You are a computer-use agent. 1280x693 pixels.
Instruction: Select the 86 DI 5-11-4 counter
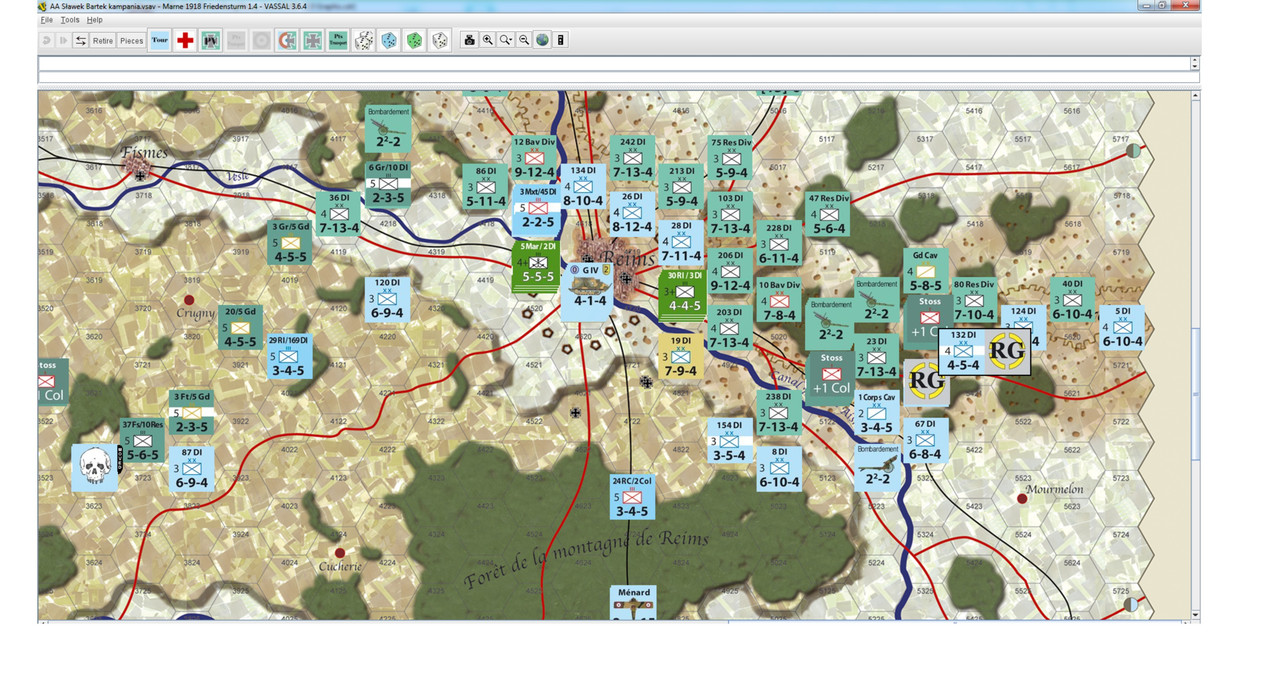486,187
